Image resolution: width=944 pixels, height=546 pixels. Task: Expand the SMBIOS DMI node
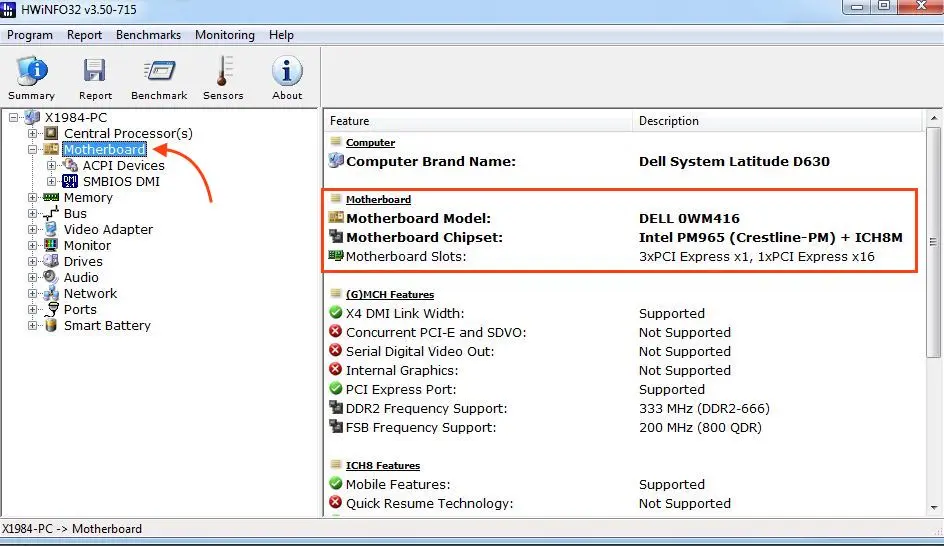(52, 181)
